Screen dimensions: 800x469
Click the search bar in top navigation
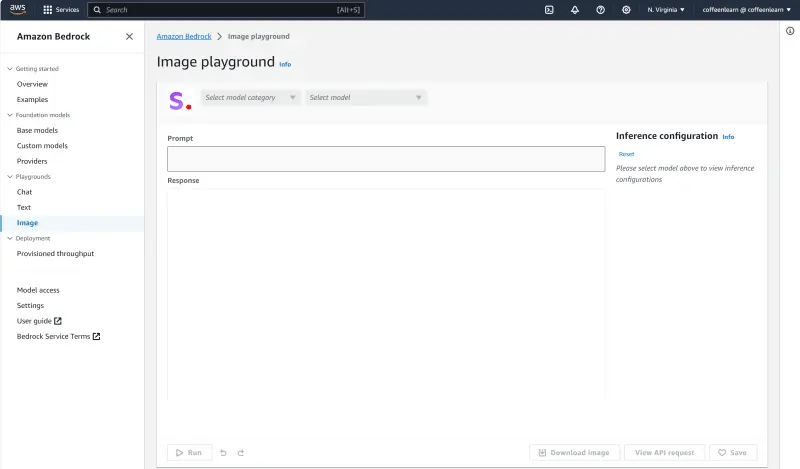pyautogui.click(x=226, y=10)
